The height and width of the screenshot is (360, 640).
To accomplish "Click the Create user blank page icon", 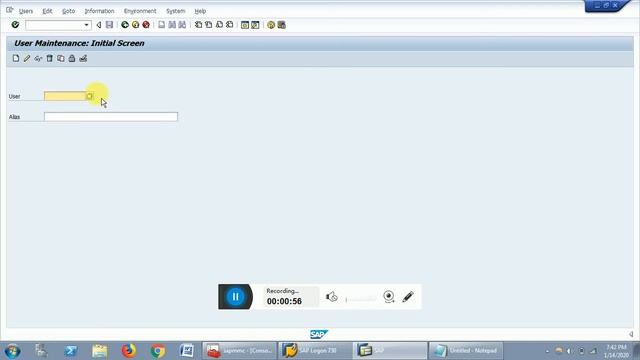I will 16,58.
